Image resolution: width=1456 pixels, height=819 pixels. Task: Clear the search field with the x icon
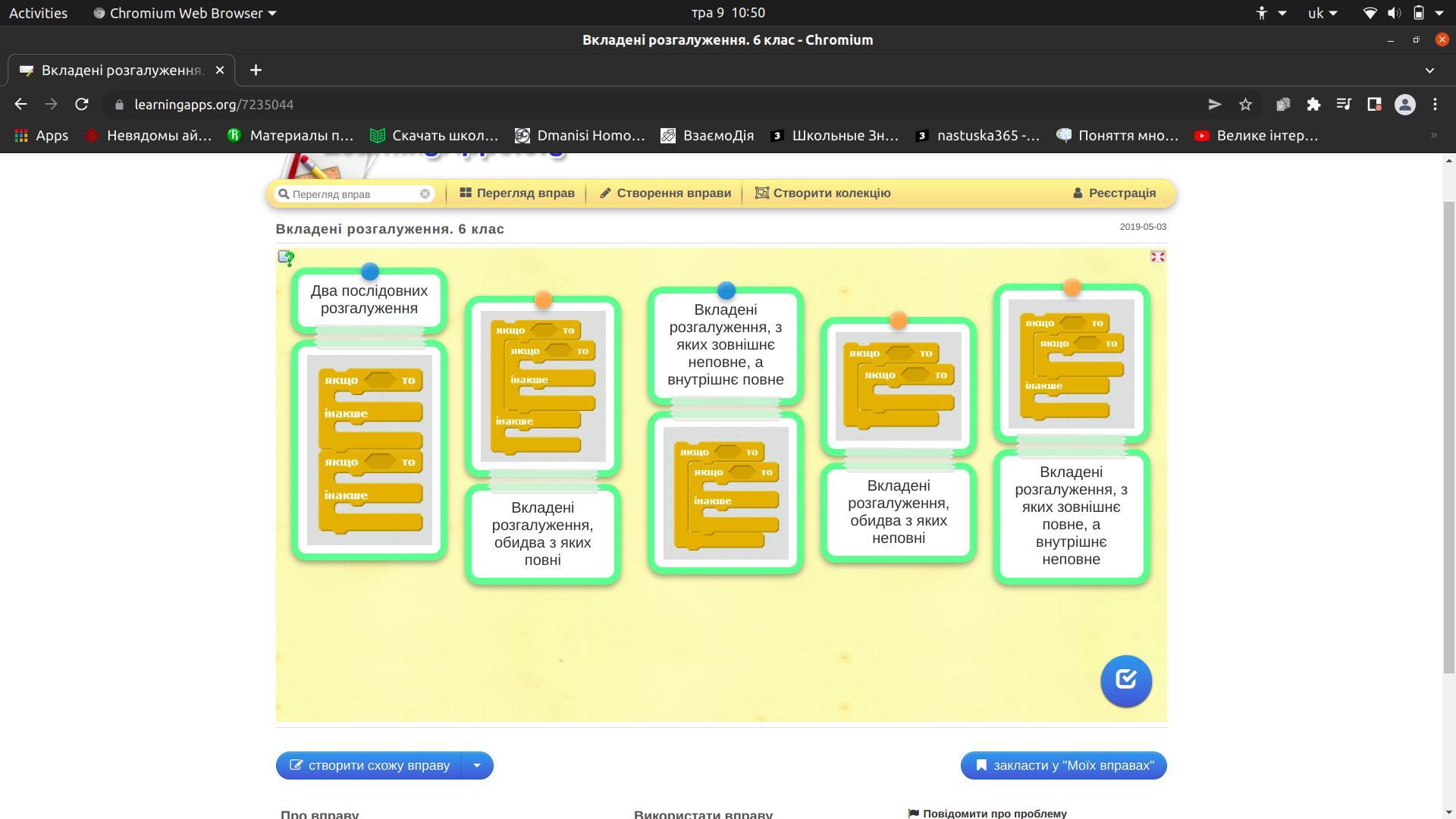pyautogui.click(x=425, y=194)
